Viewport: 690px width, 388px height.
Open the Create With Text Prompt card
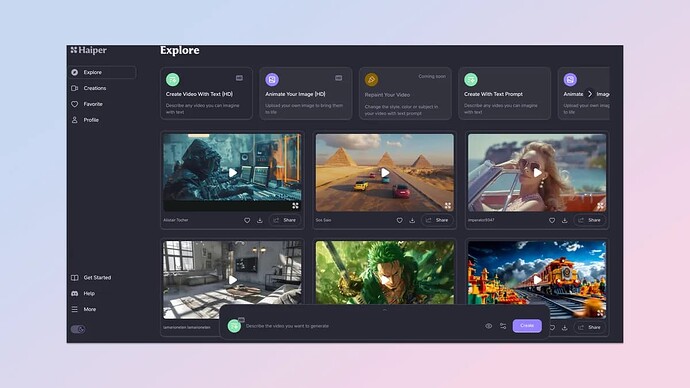coord(504,93)
